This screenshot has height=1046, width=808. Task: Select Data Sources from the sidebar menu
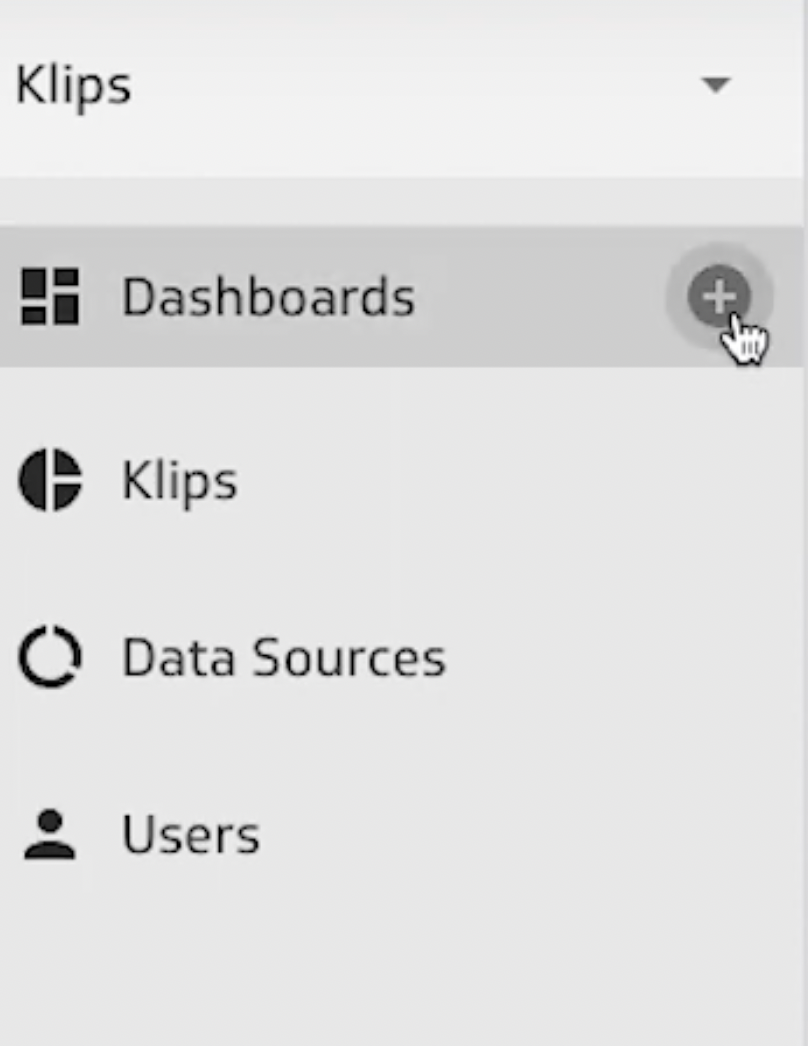tap(283, 656)
